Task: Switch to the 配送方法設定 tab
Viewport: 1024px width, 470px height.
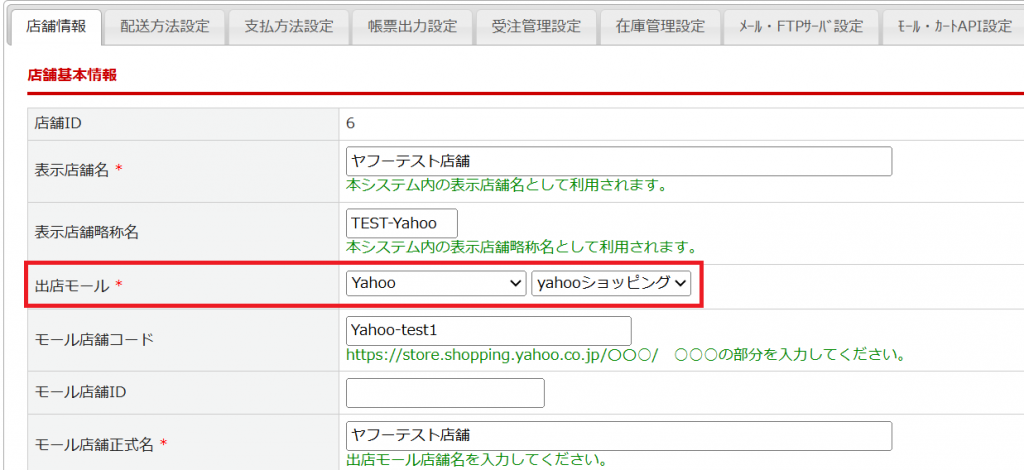Action: coord(165,27)
